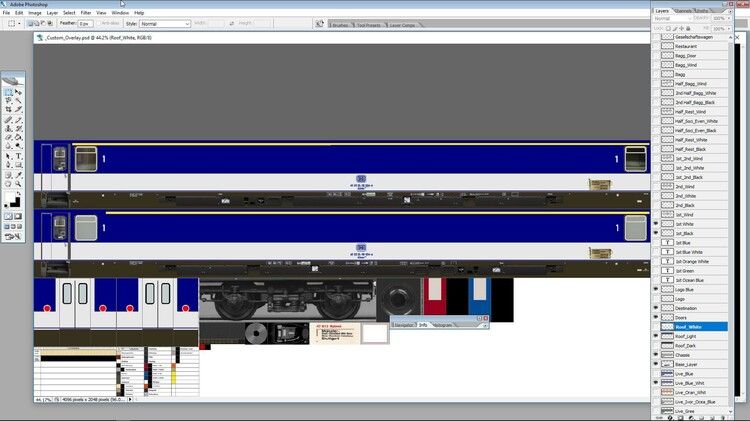The image size is (750, 421).
Task: Hide the Base_Layer layer
Action: point(656,364)
